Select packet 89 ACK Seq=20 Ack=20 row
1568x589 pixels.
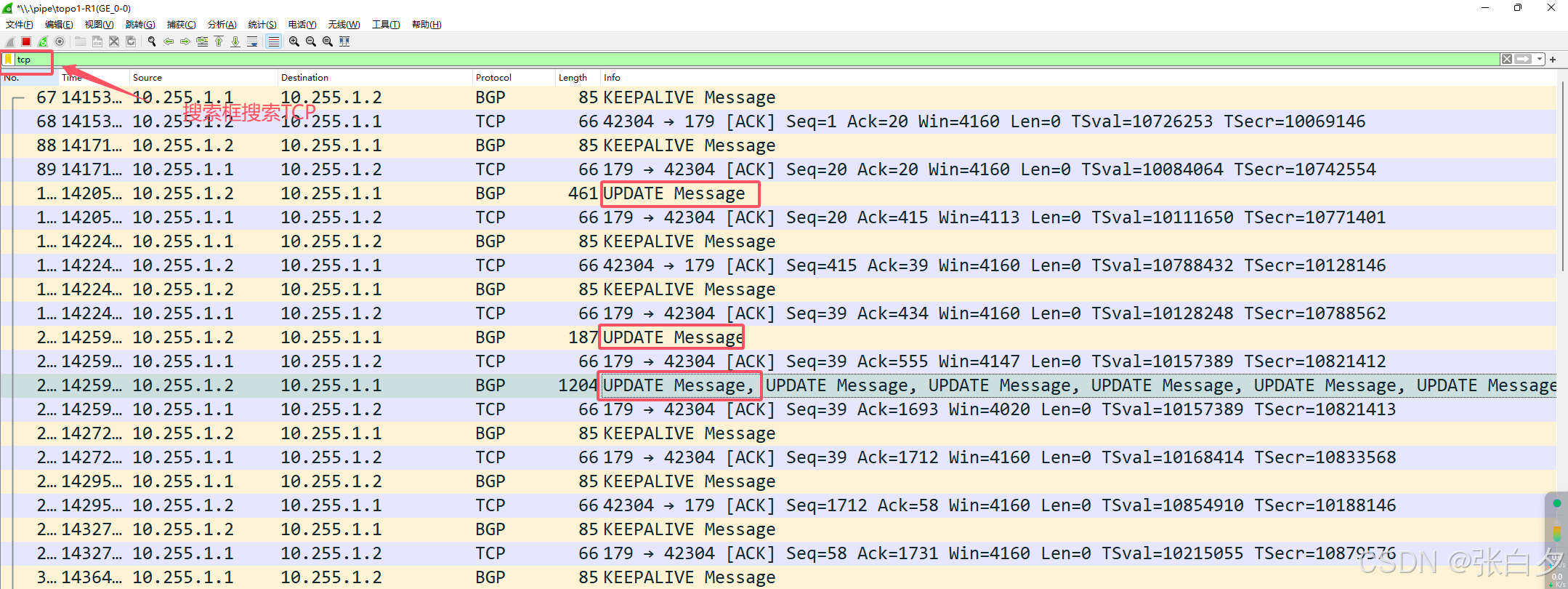779,169
